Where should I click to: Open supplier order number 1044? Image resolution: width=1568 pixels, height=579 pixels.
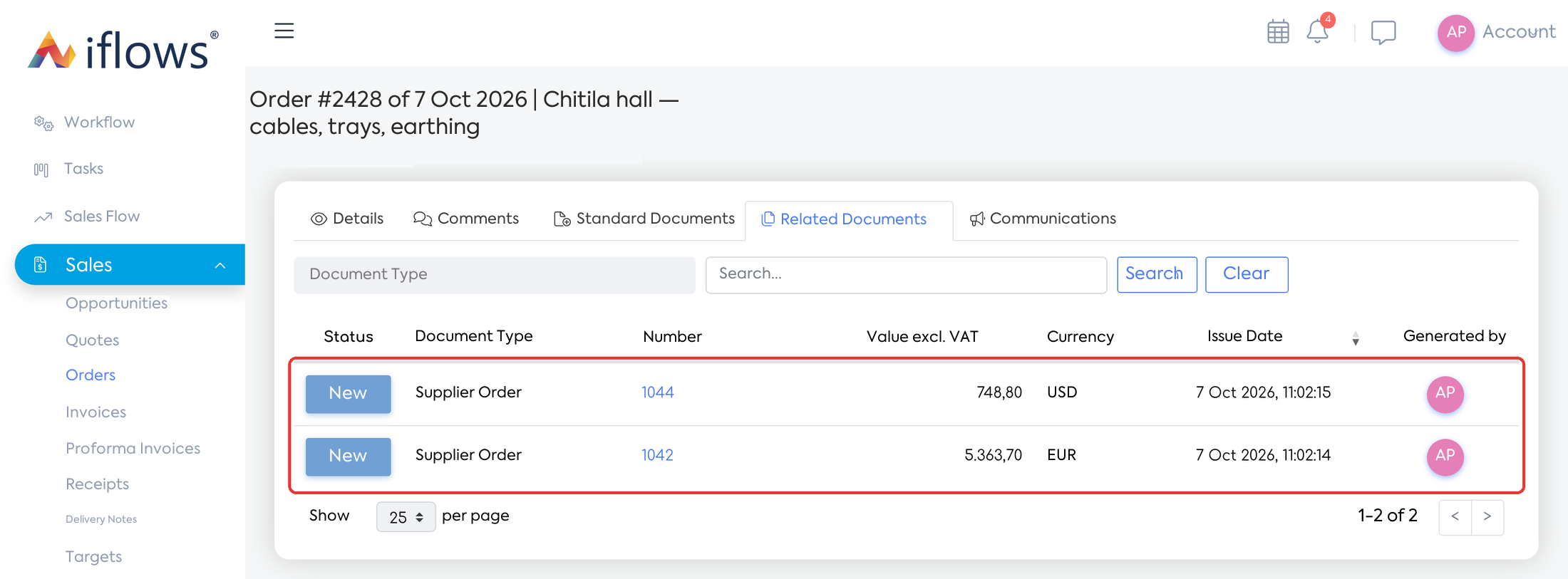[x=657, y=392]
